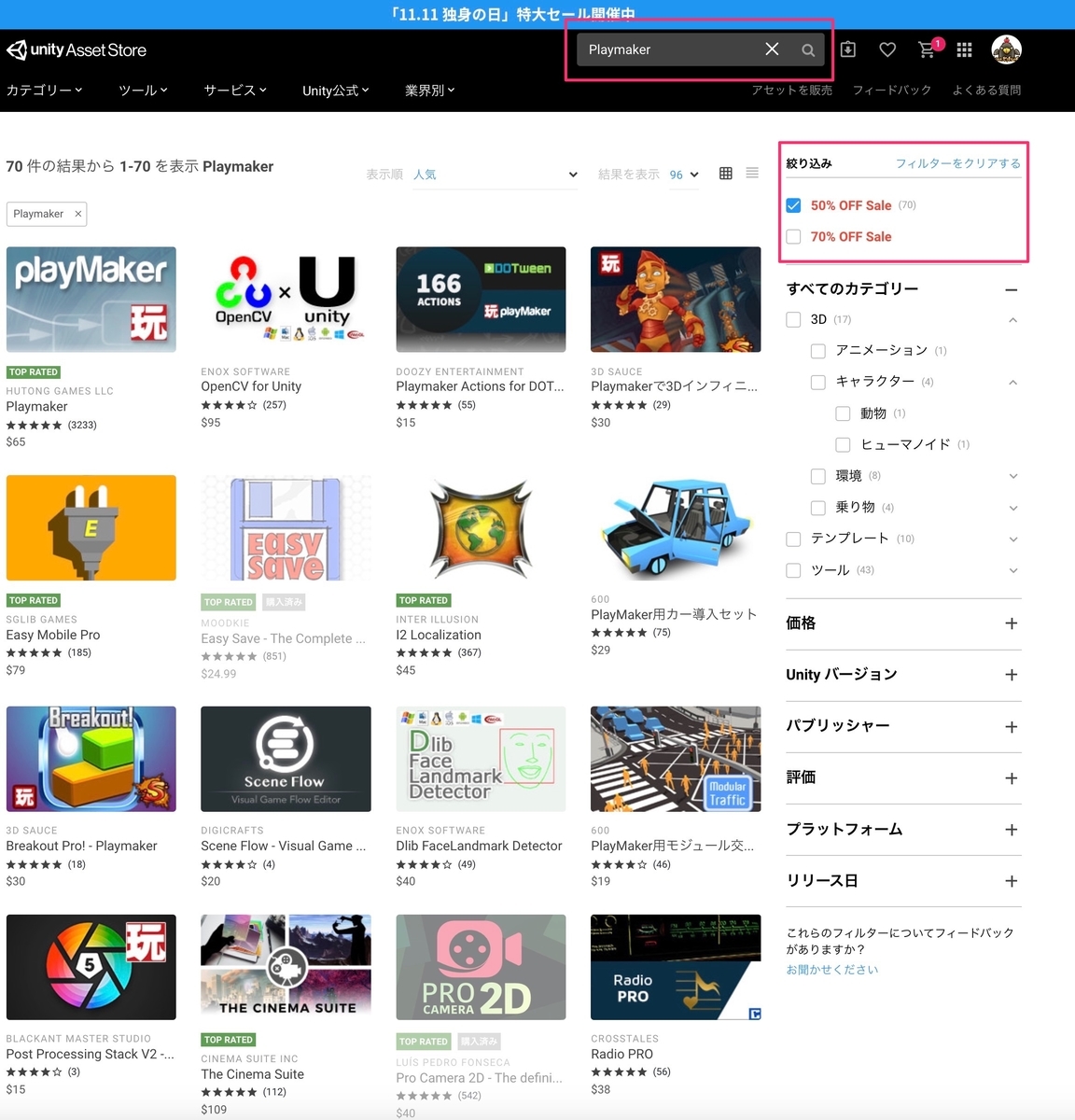Check the 動物 checkbox

(x=843, y=413)
